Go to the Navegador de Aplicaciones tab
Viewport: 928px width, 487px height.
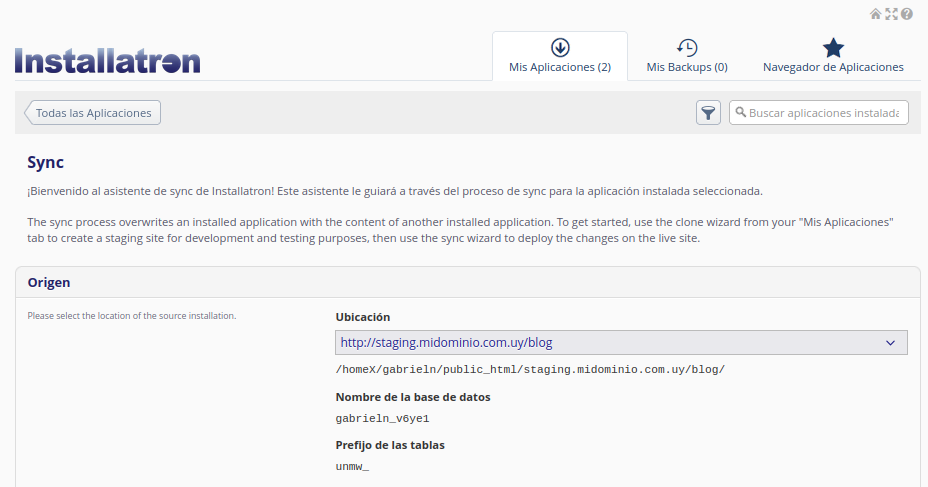833,67
